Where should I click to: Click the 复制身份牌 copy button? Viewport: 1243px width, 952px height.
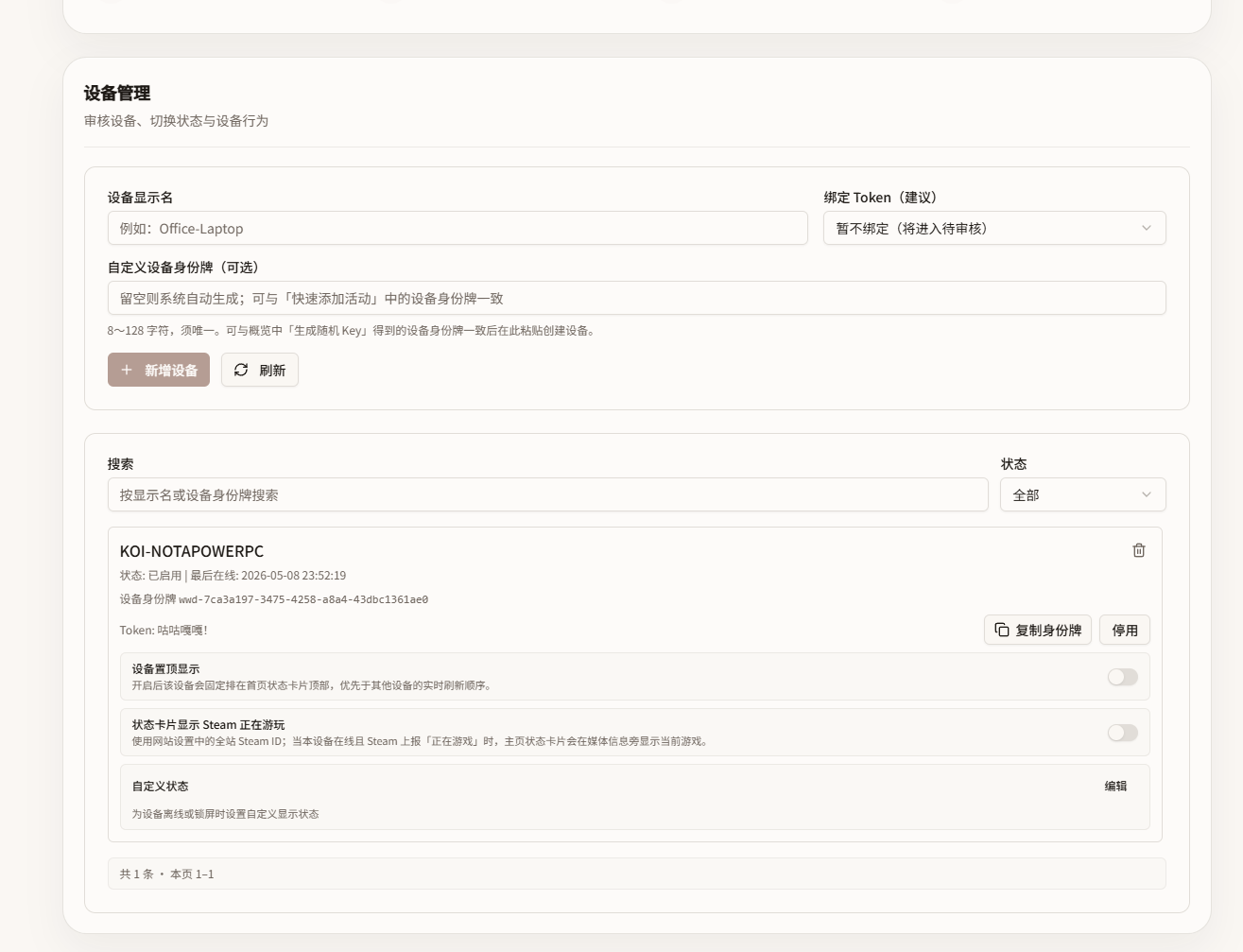click(x=1038, y=630)
